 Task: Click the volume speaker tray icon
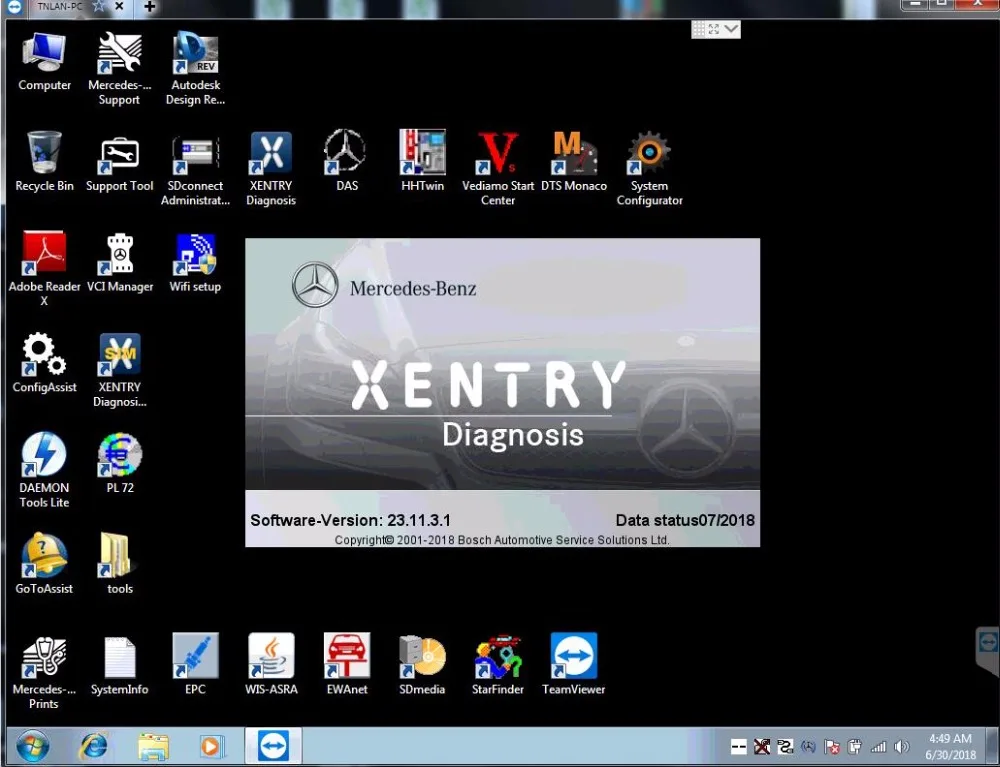[x=901, y=747]
